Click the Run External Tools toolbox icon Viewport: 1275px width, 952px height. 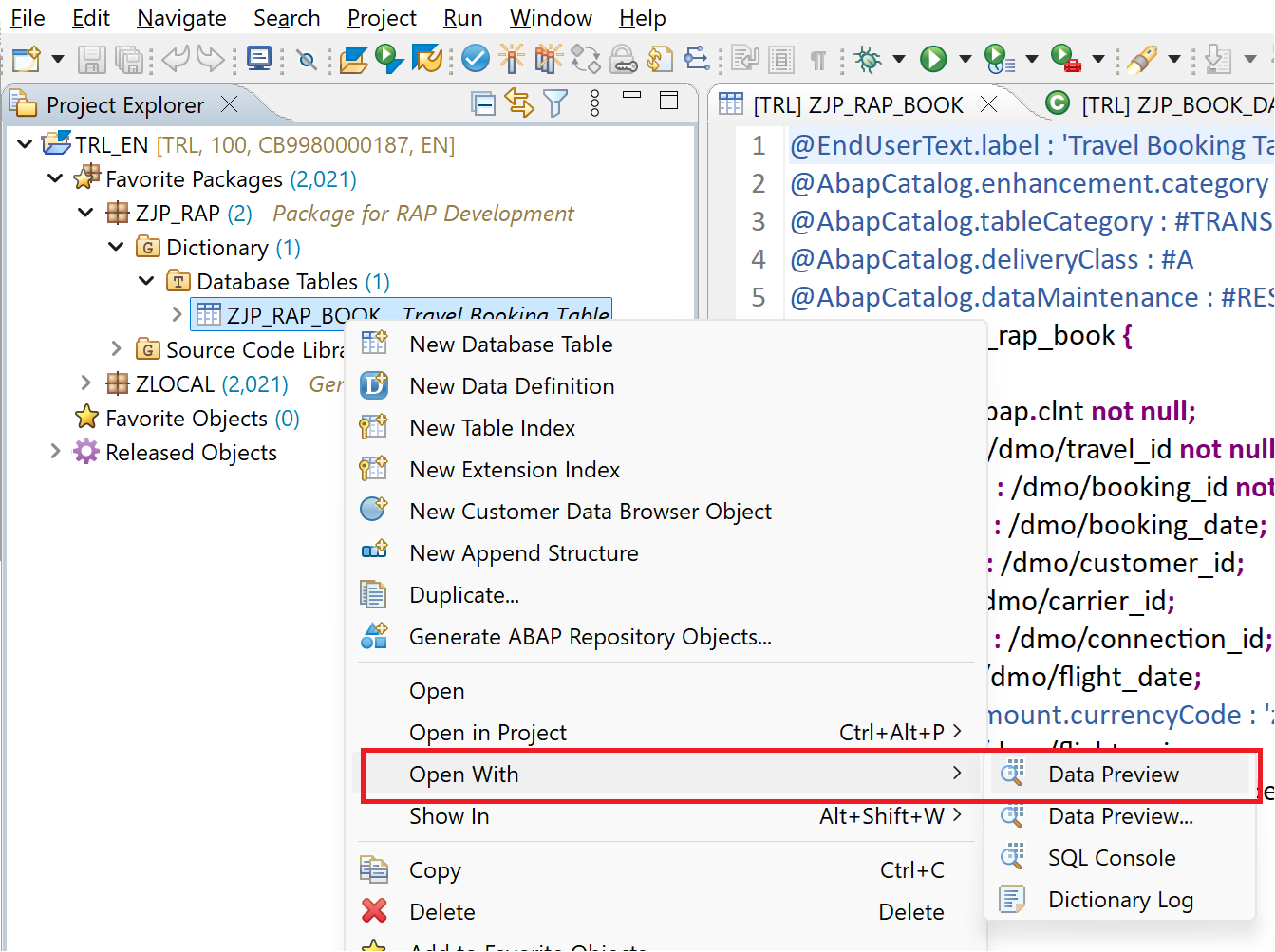(1066, 59)
